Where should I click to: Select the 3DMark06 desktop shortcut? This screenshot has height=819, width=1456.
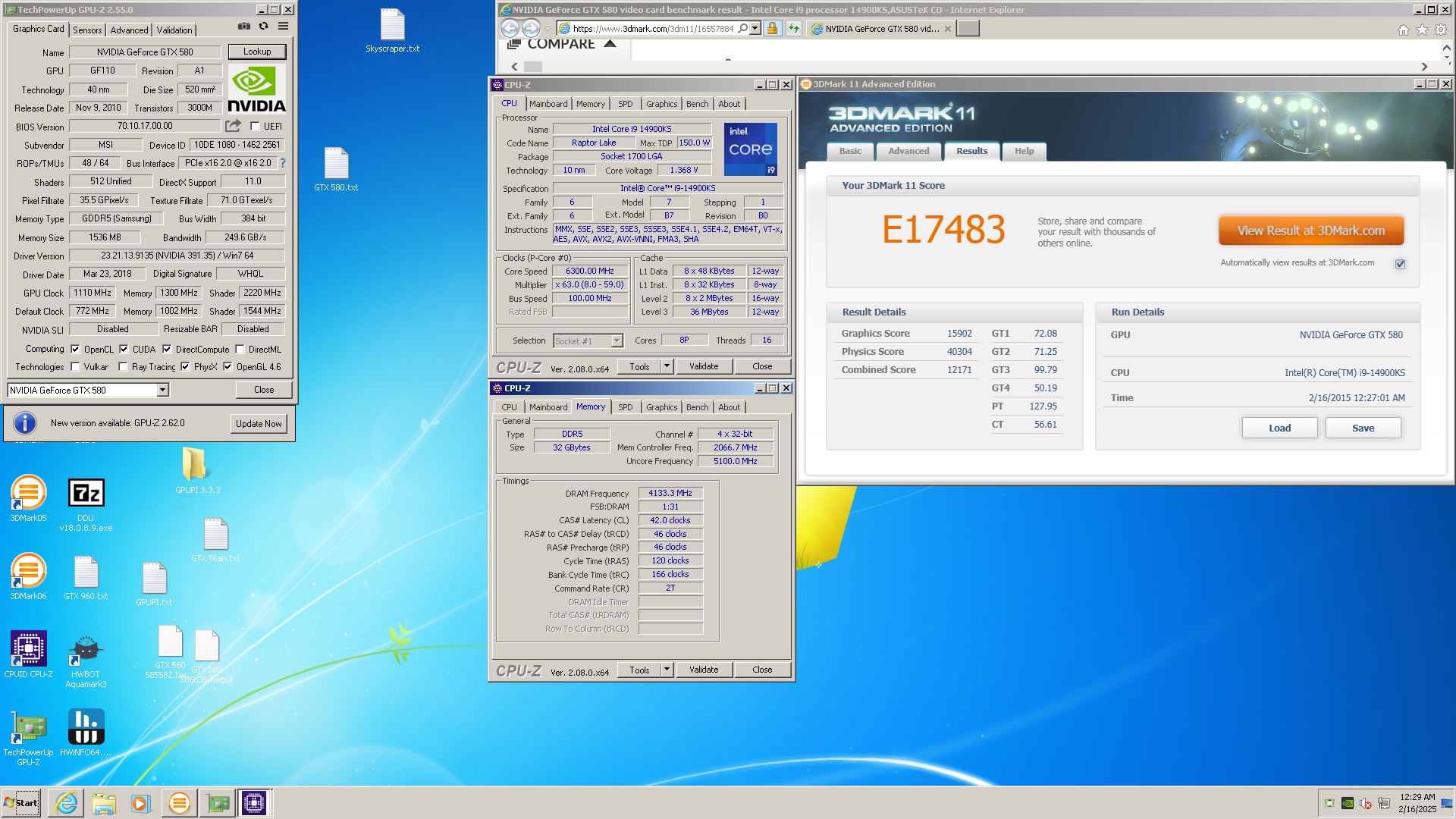(x=28, y=576)
